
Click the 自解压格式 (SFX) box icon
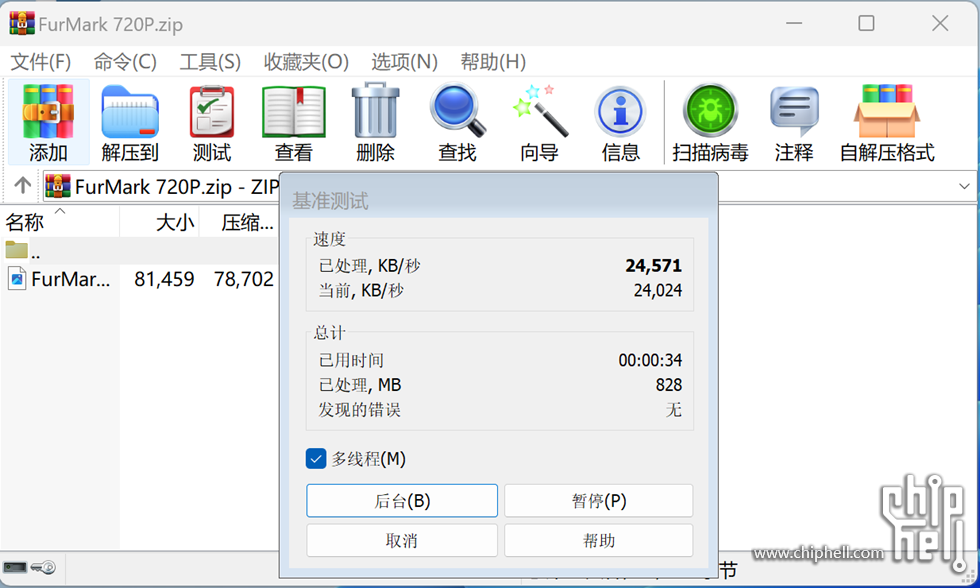coord(887,111)
